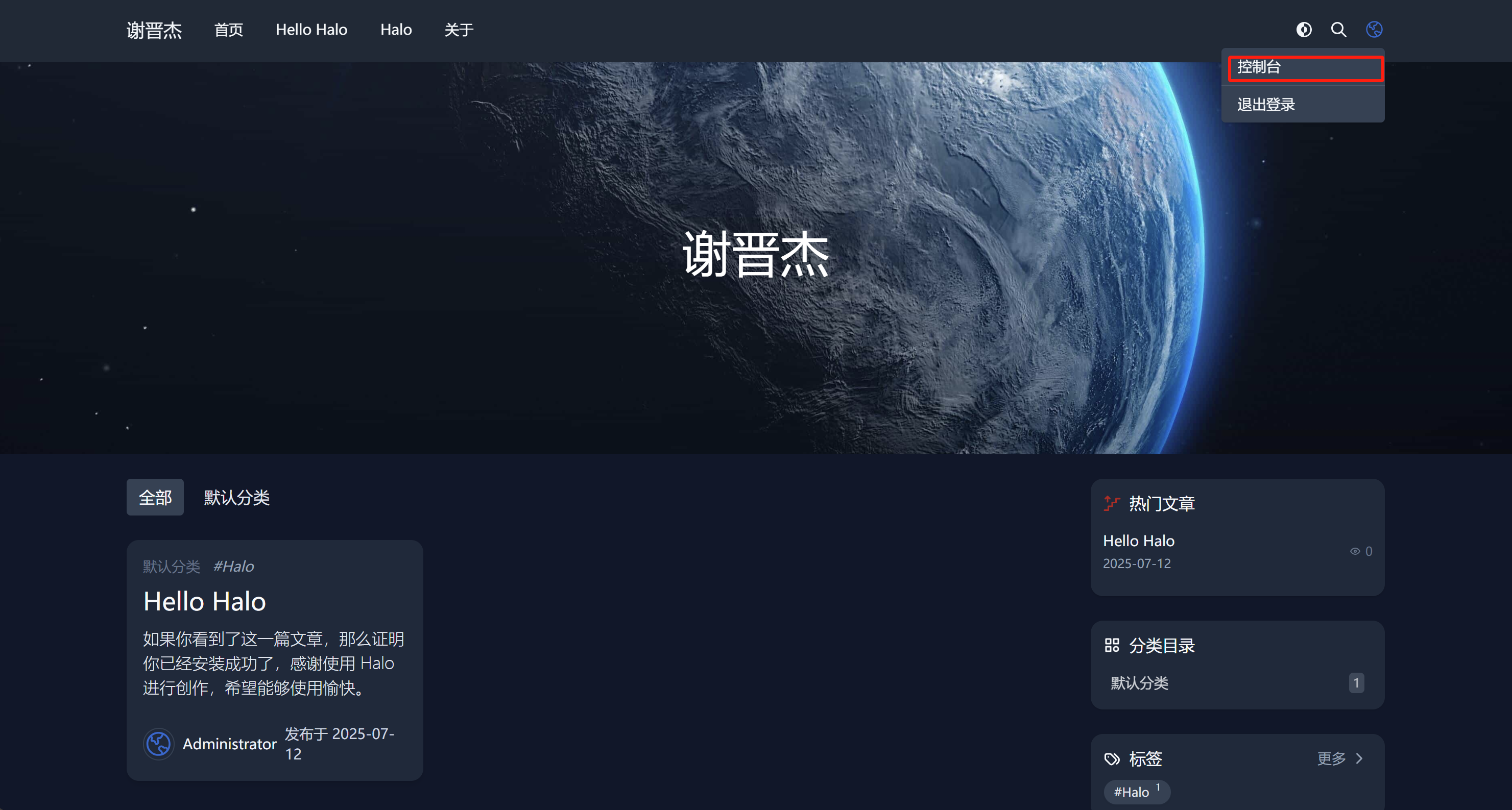The height and width of the screenshot is (810, 1512).
Task: Open Hello Halo in 热门文章 widget
Action: pyautogui.click(x=1138, y=541)
